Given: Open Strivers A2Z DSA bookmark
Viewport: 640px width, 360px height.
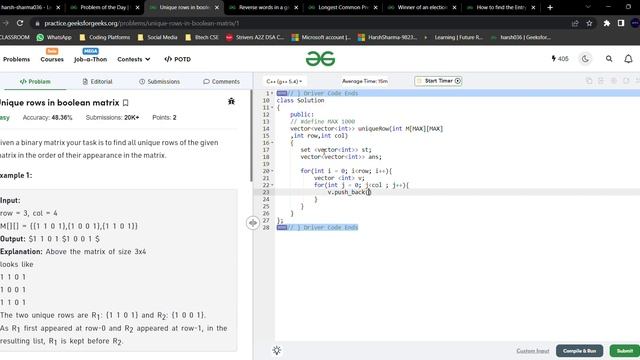Looking at the screenshot, I should [x=255, y=37].
